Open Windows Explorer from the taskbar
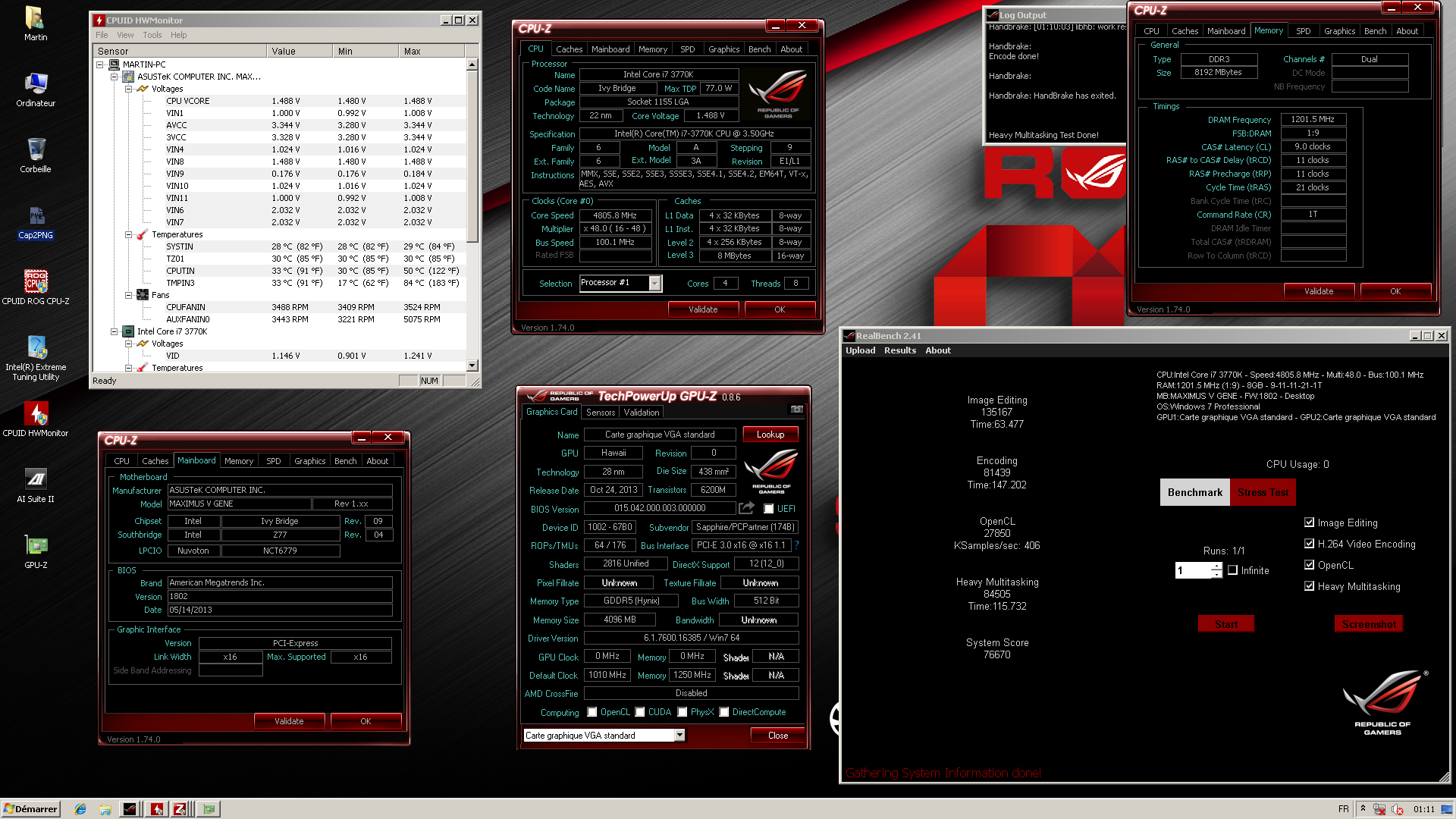1456x819 pixels. tap(105, 809)
